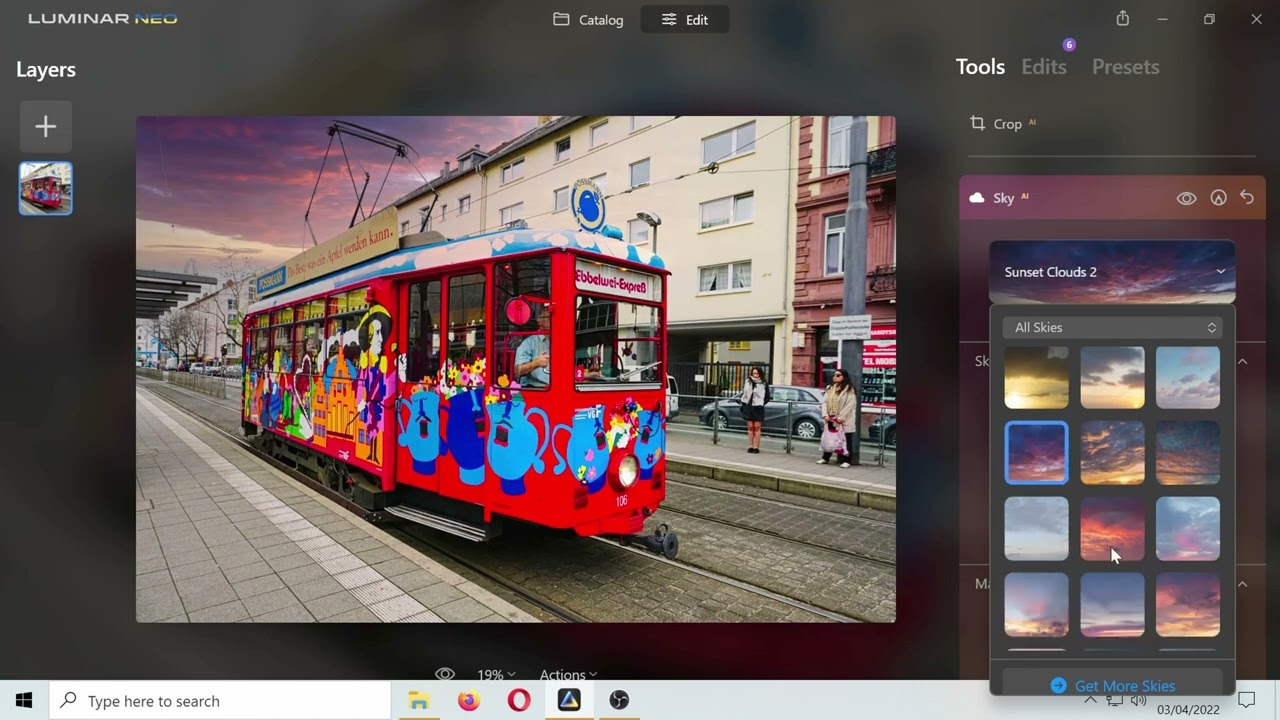The width and height of the screenshot is (1280, 720).
Task: Choose the vivid red sky under the cursor
Action: pos(1112,529)
